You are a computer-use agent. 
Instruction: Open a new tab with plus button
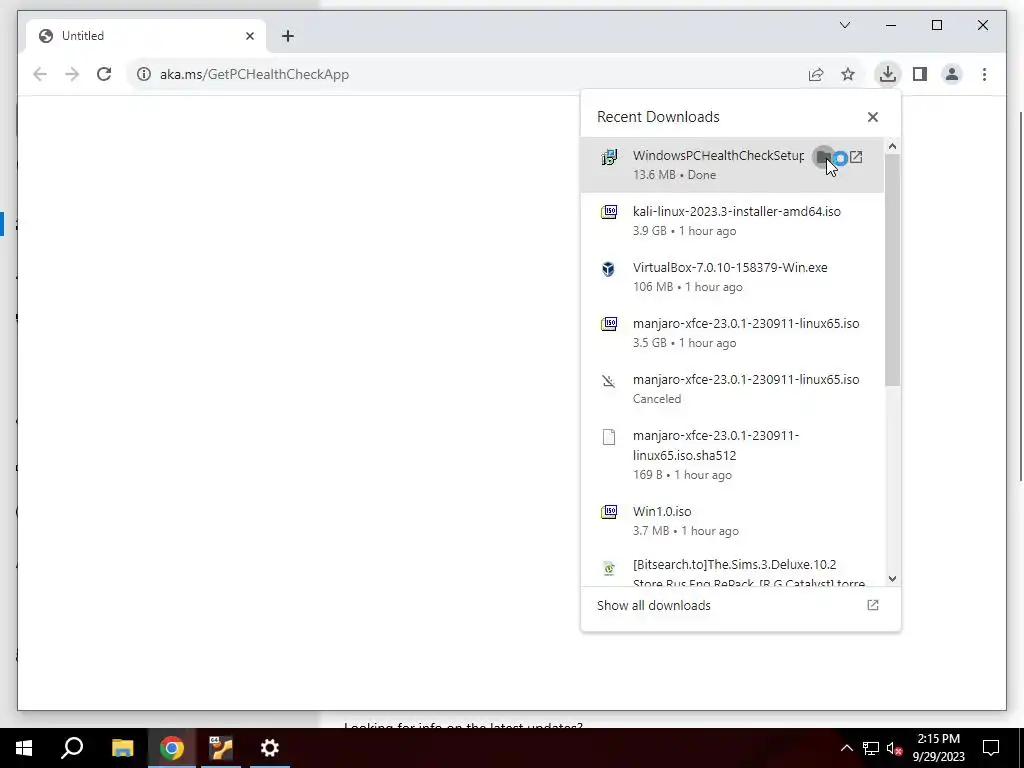coord(288,36)
